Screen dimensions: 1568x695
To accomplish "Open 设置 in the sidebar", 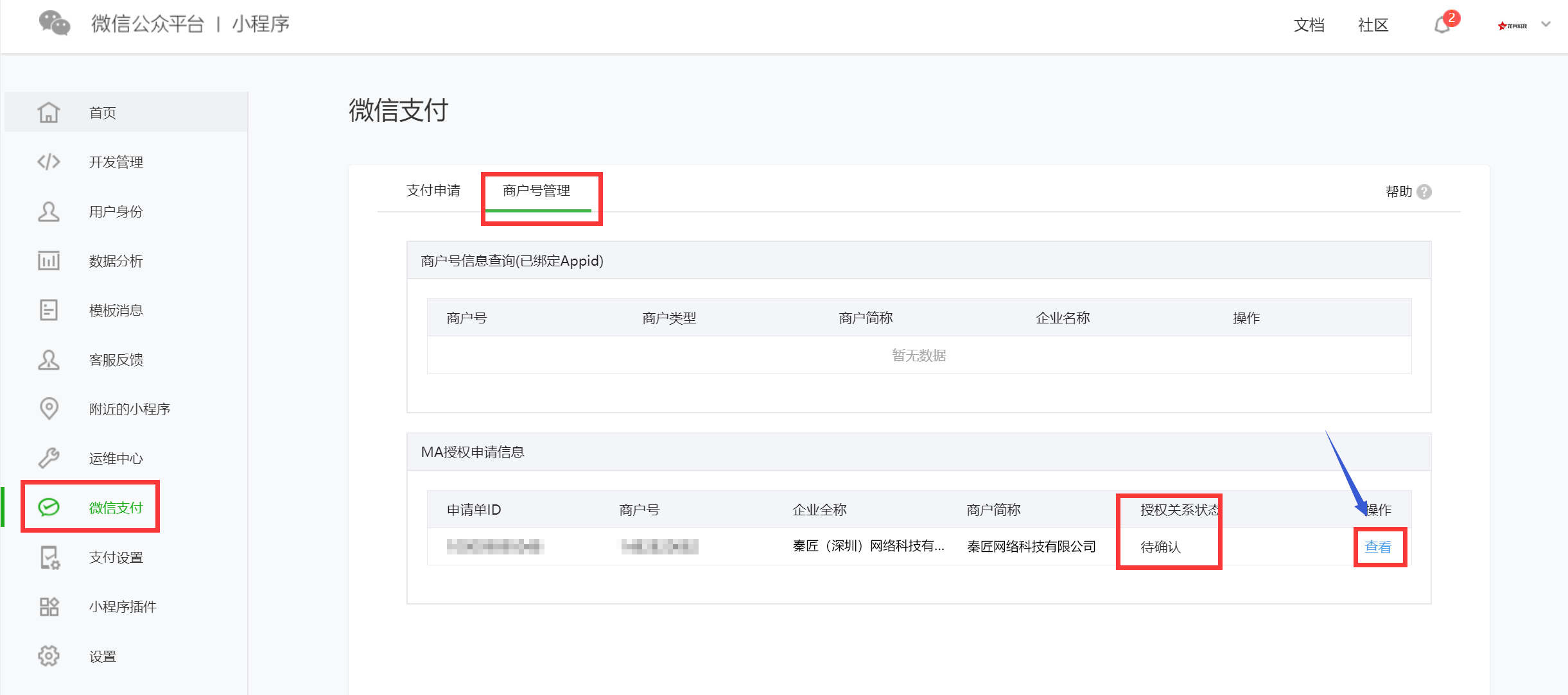I will tap(103, 656).
